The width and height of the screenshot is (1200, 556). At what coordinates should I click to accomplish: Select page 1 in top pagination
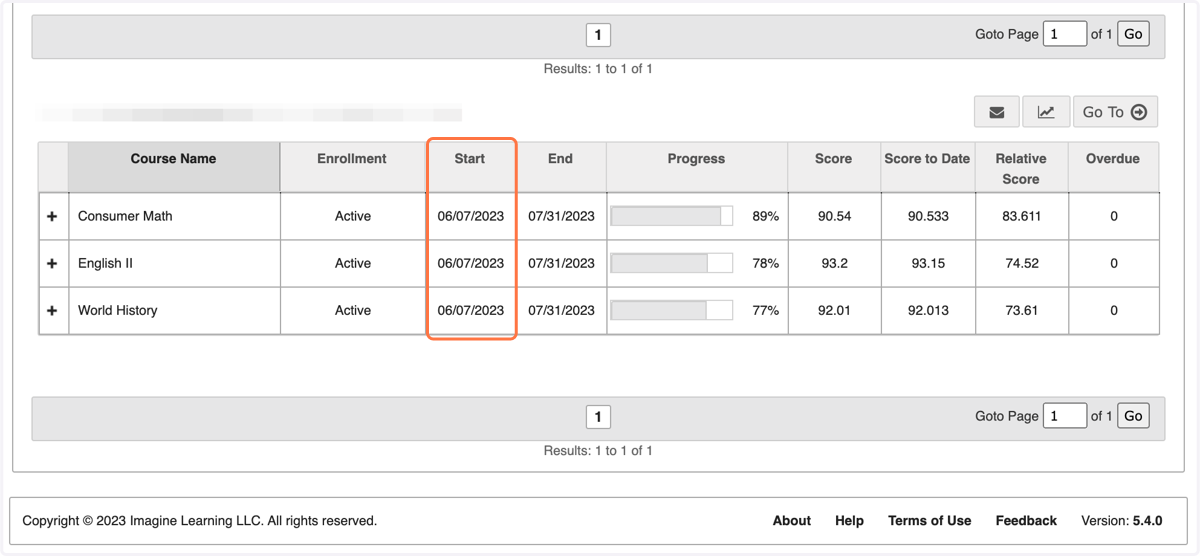click(598, 35)
